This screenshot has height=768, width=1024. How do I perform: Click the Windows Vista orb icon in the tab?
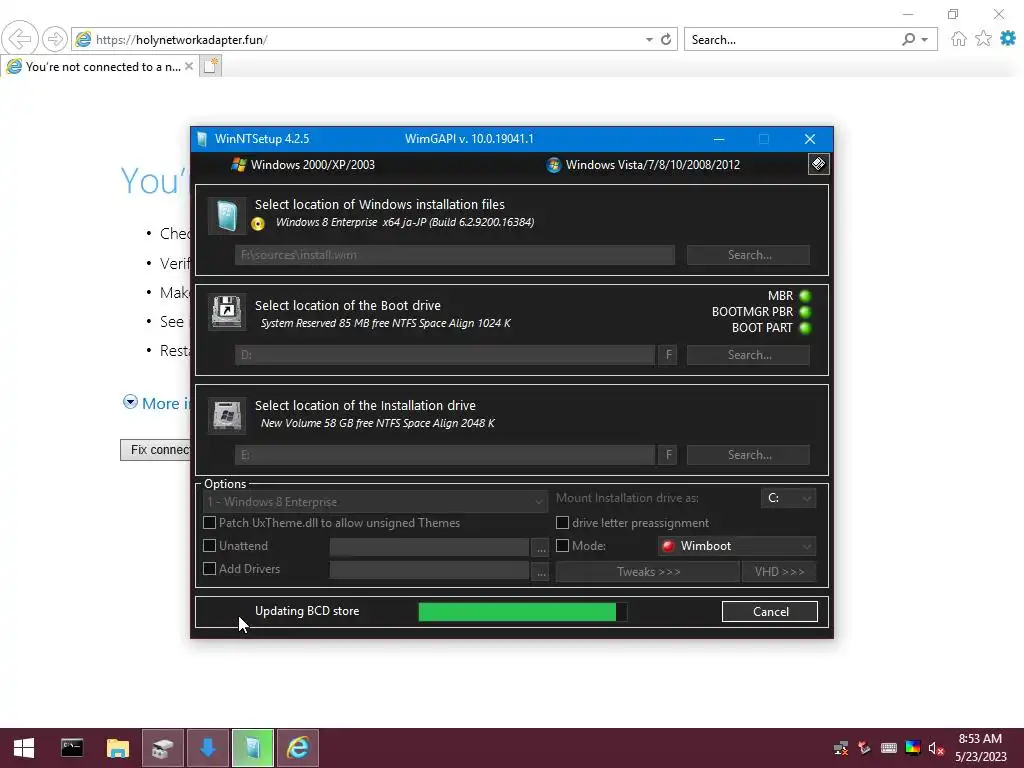[554, 165]
